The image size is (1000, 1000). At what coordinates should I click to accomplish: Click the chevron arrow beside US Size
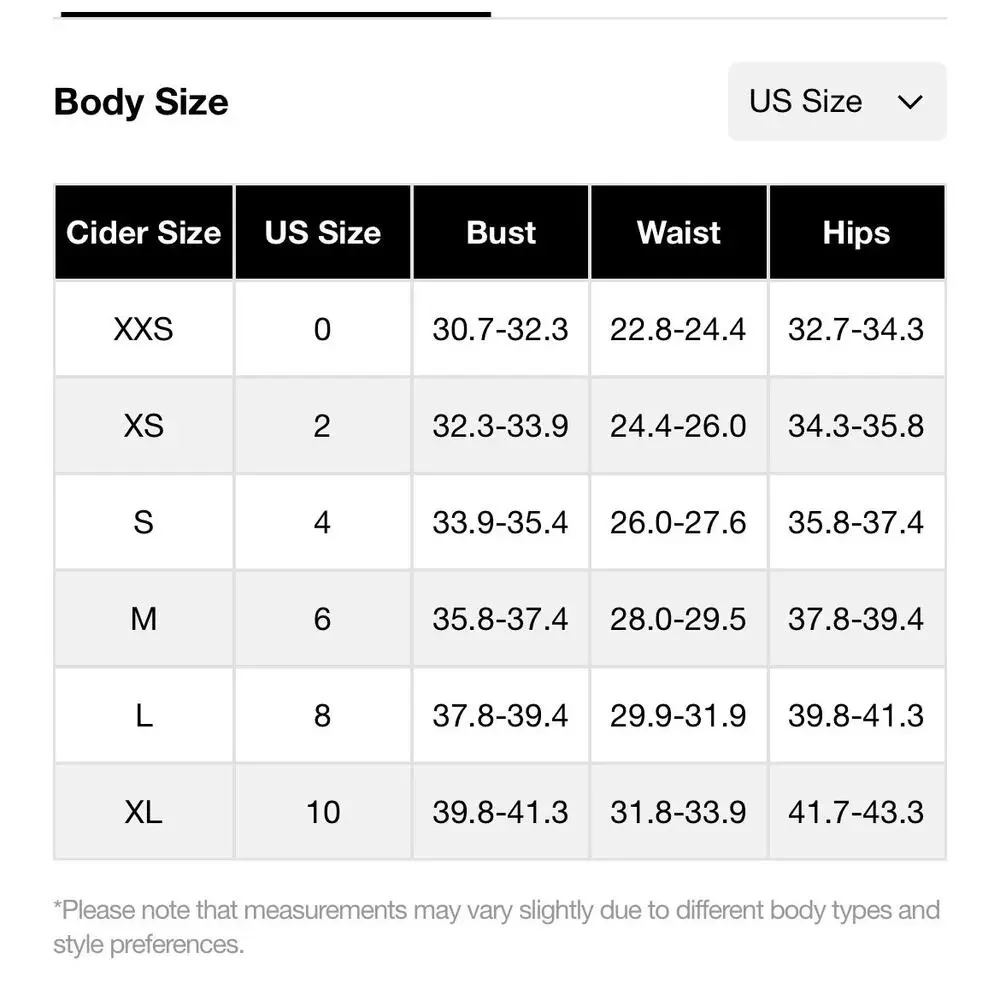point(910,102)
